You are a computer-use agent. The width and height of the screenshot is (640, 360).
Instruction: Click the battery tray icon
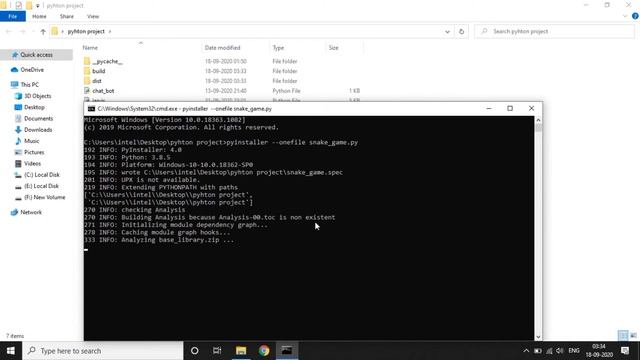pyautogui.click(x=538, y=351)
